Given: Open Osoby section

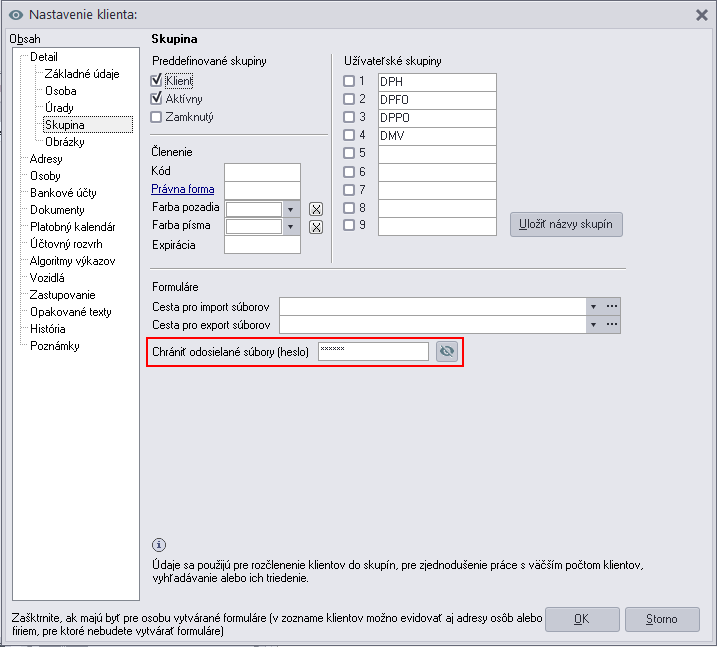Looking at the screenshot, I should click(x=45, y=176).
